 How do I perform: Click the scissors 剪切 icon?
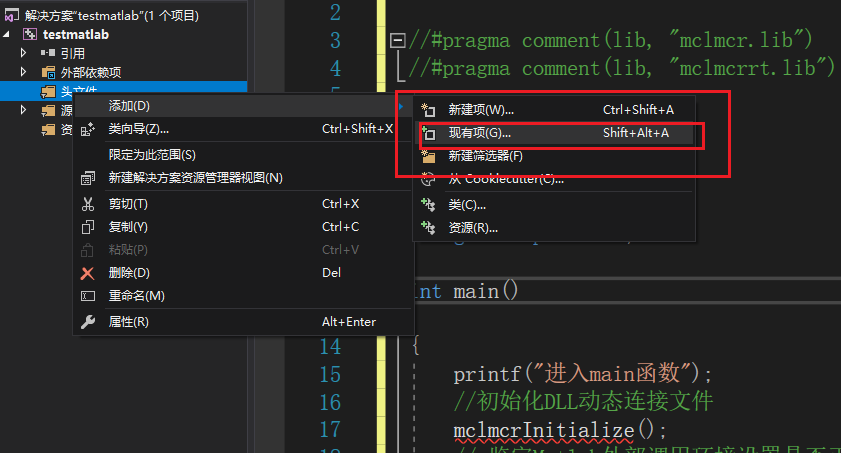[87, 204]
